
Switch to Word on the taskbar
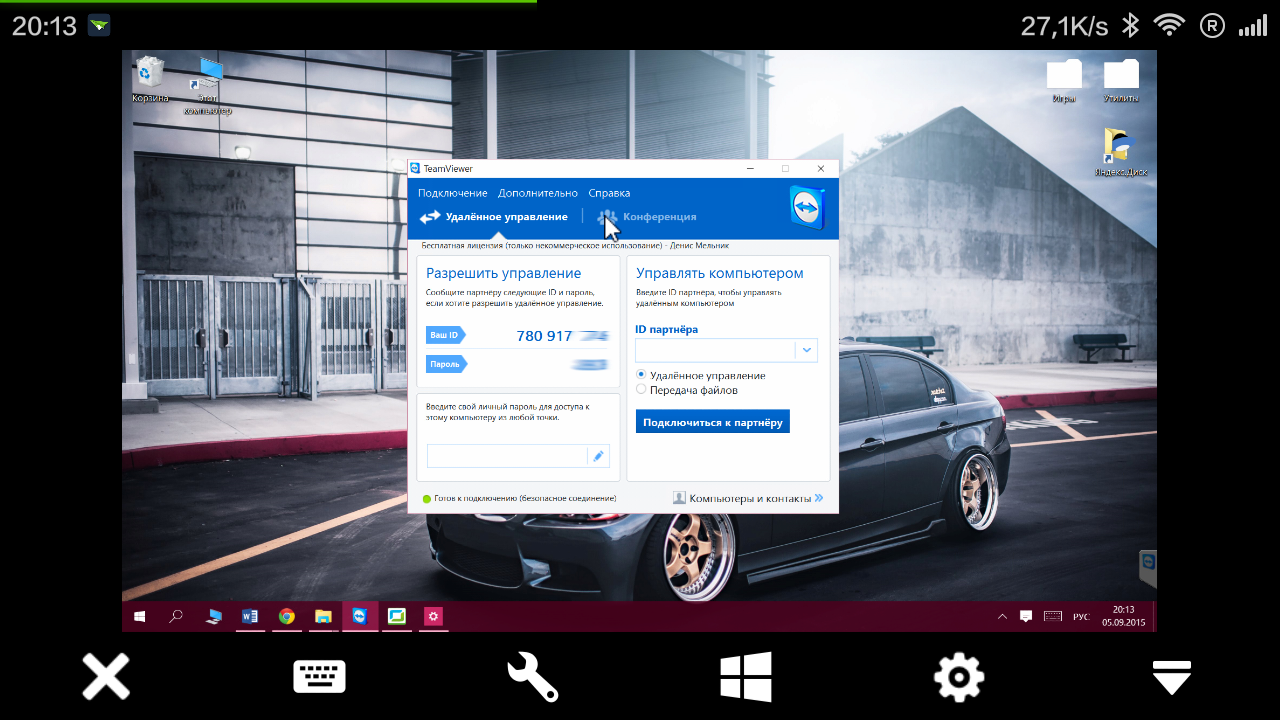(250, 617)
